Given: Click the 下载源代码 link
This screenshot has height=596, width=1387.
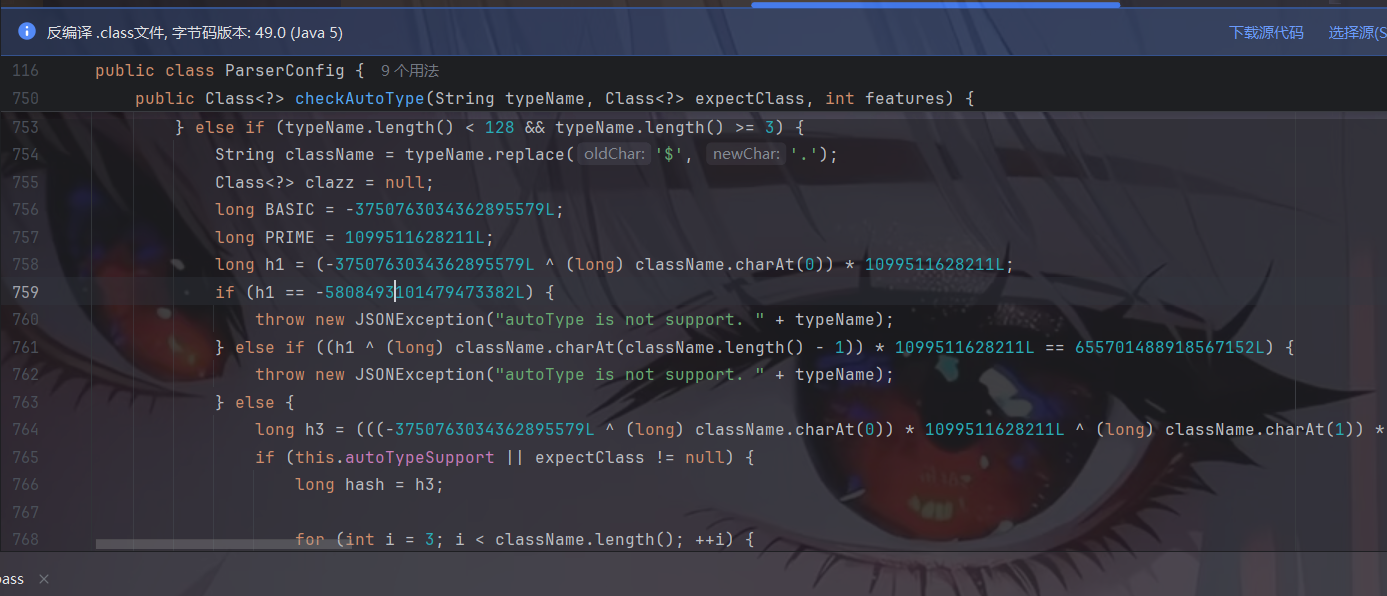Looking at the screenshot, I should (1266, 32).
